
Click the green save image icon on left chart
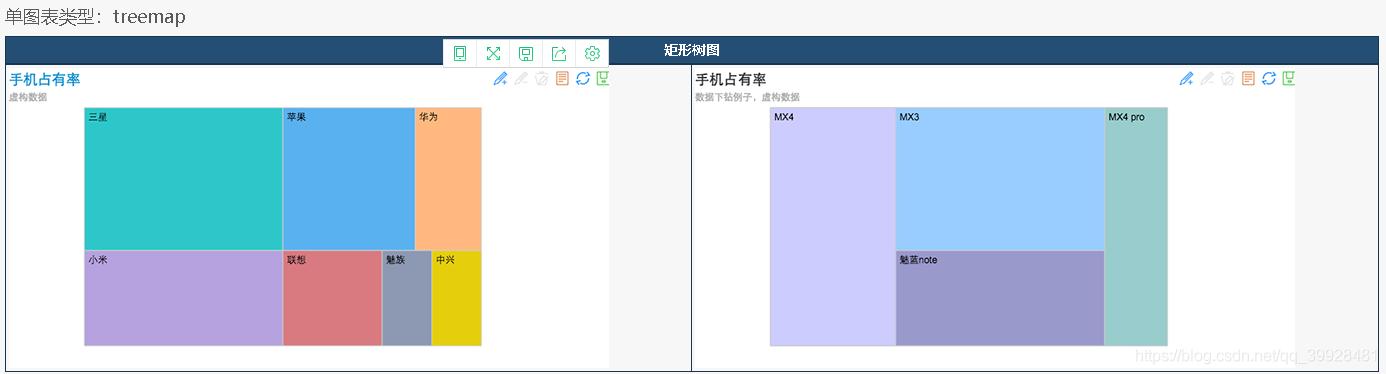[x=603, y=78]
